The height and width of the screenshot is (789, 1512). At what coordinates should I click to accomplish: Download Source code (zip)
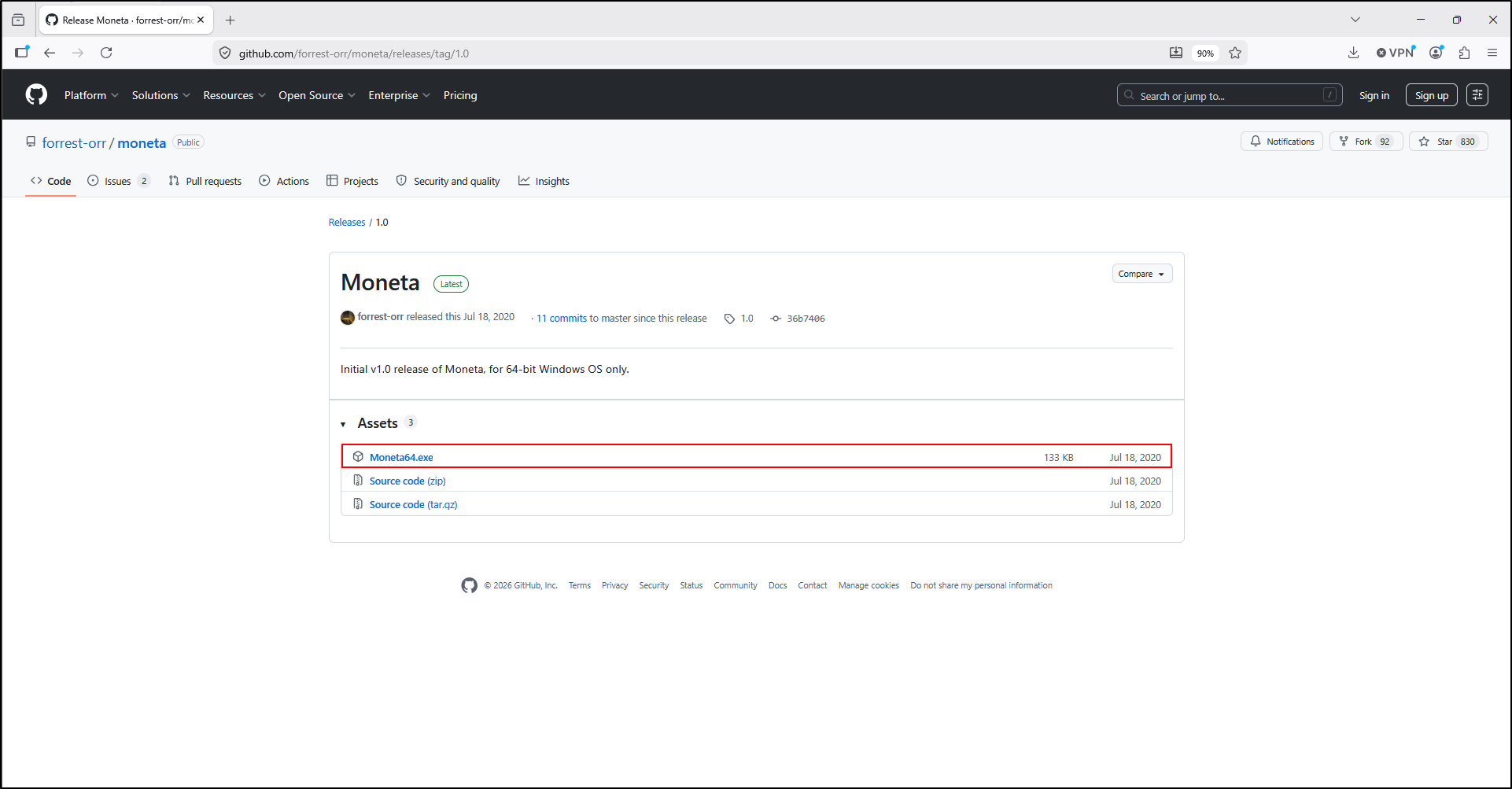408,481
